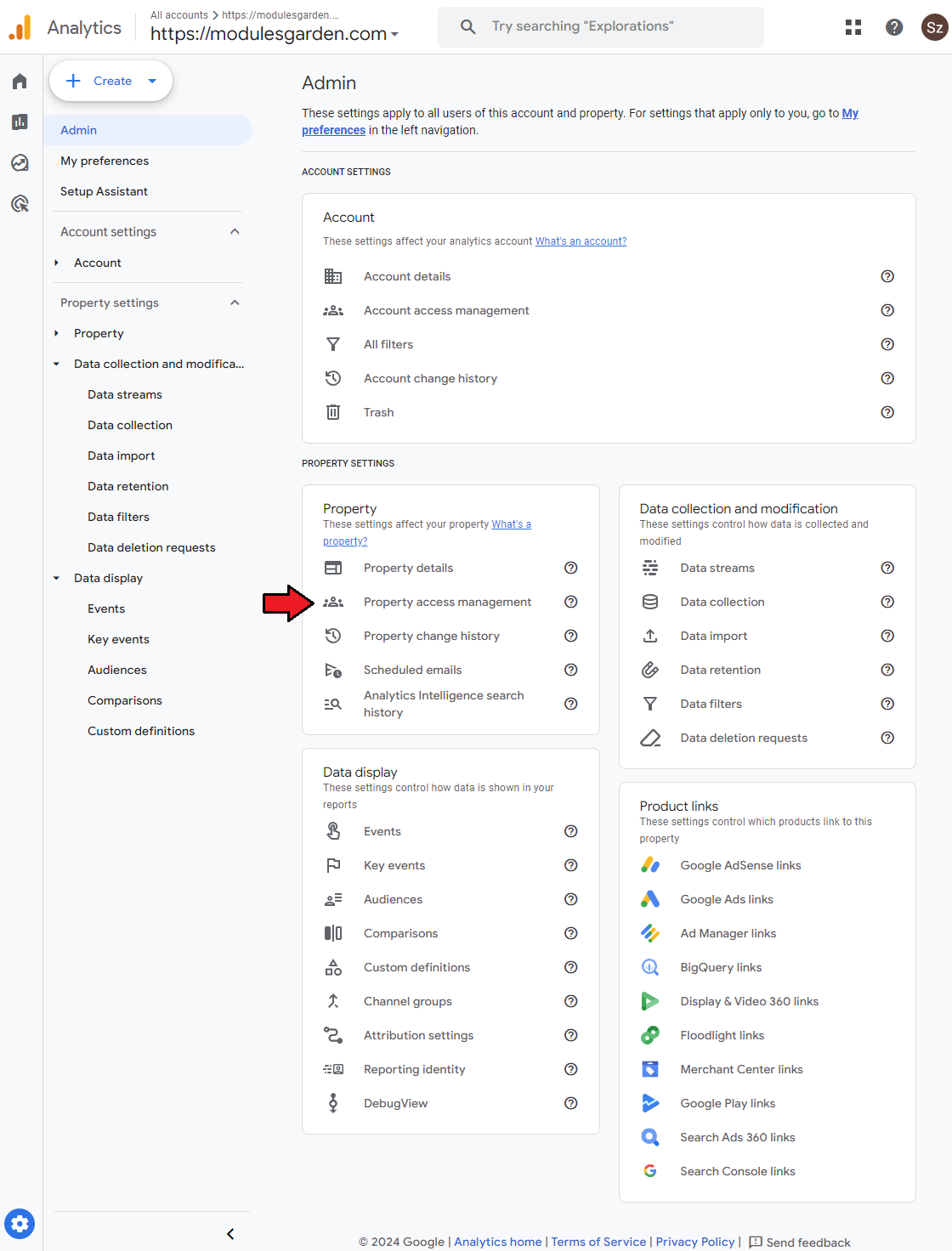952x1251 pixels.
Task: Open the Reports icon in left rail
Action: 20,122
